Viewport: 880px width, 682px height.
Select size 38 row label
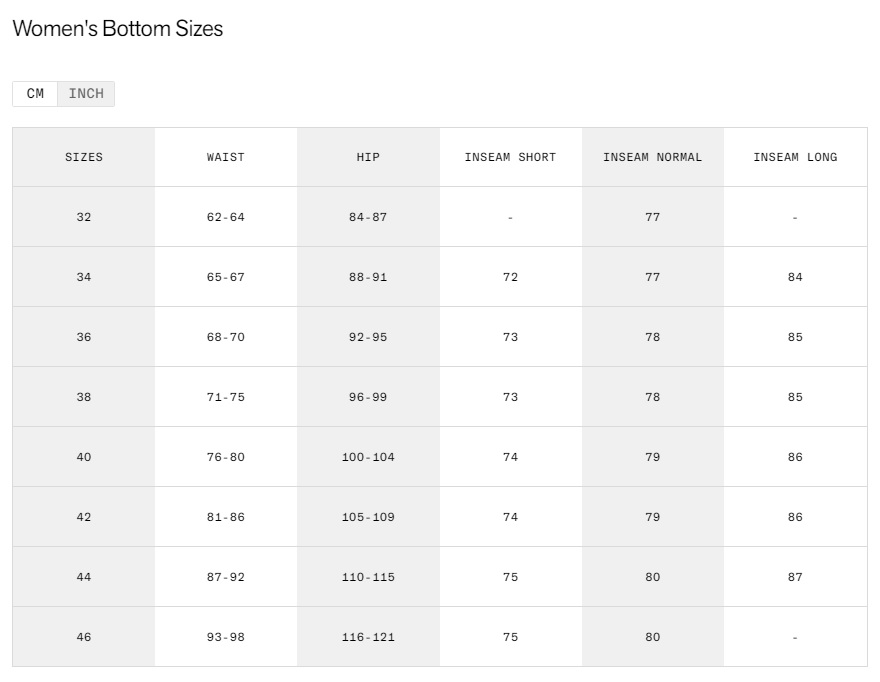click(84, 397)
